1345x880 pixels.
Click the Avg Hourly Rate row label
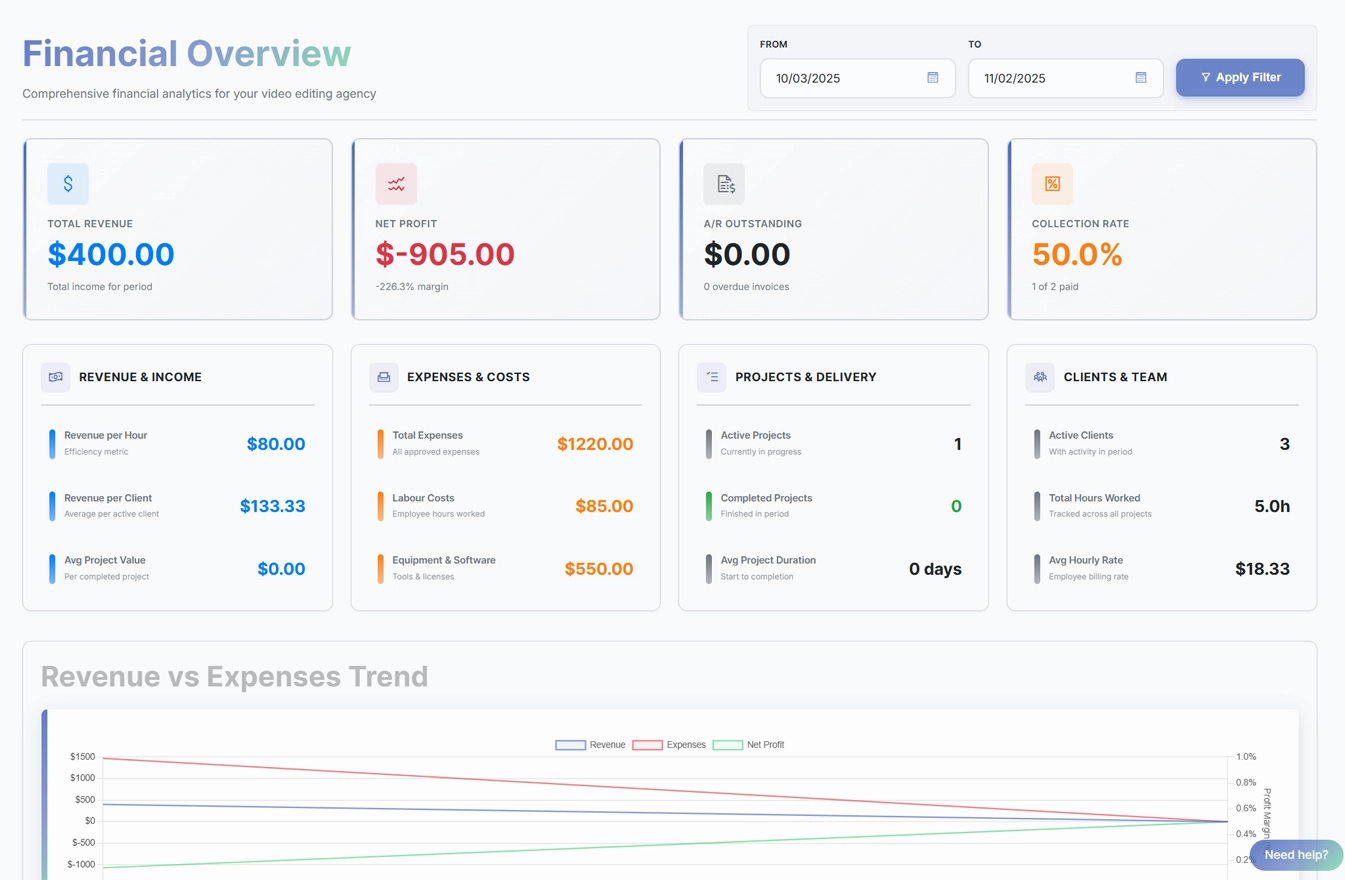coord(1085,560)
